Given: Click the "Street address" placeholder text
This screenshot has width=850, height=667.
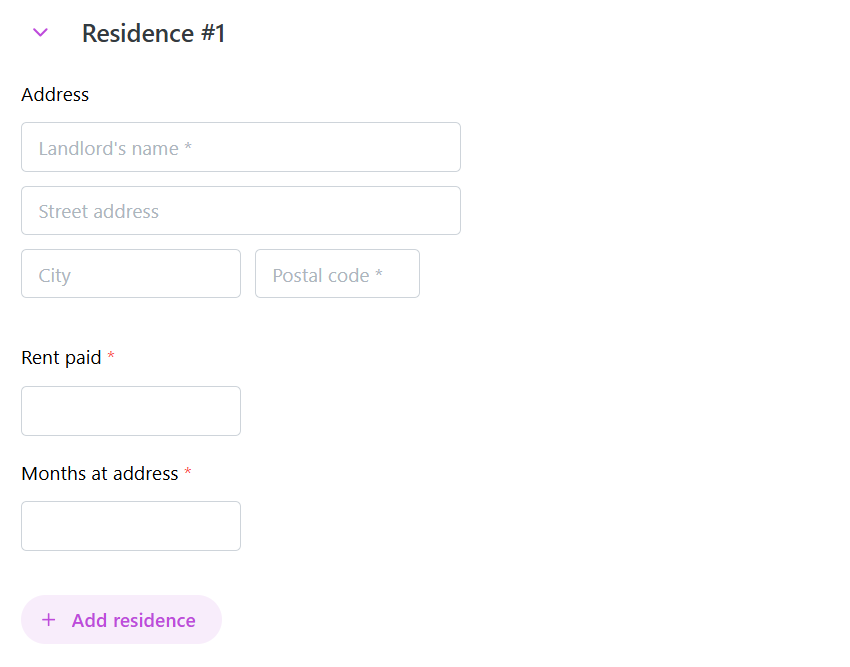Looking at the screenshot, I should pyautogui.click(x=99, y=212).
